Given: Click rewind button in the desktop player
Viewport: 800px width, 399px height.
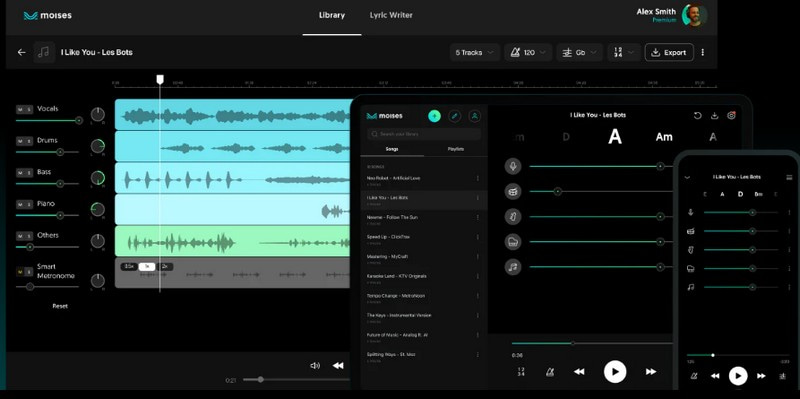Looking at the screenshot, I should pyautogui.click(x=338, y=365).
